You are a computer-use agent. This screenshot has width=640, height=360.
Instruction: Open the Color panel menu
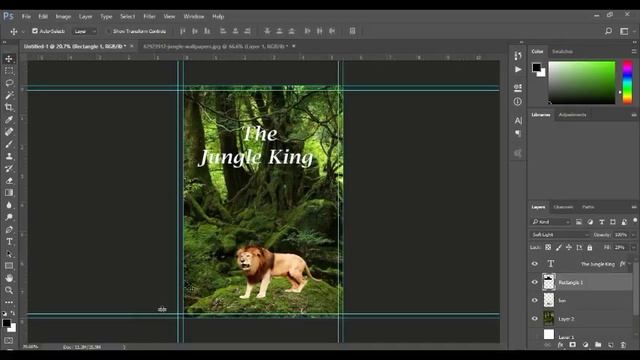tap(634, 51)
